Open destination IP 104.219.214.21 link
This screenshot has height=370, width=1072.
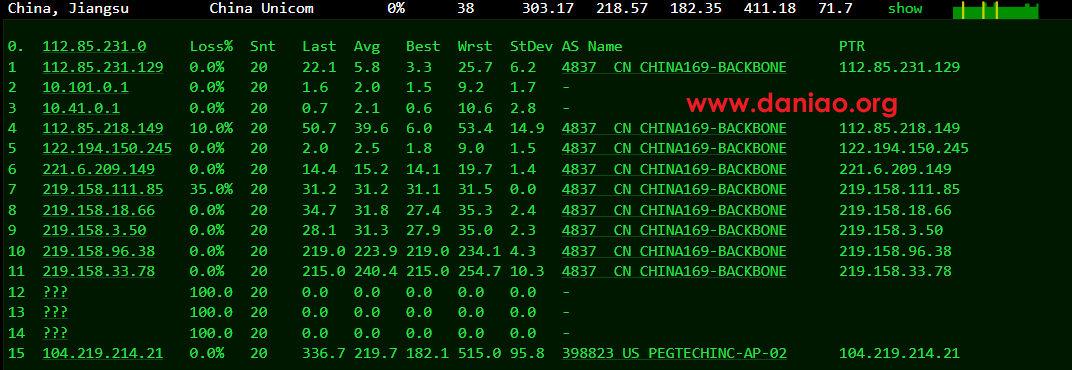click(103, 353)
